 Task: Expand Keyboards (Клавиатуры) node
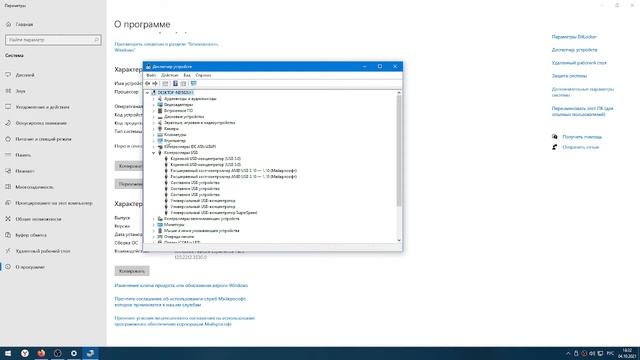tap(154, 135)
